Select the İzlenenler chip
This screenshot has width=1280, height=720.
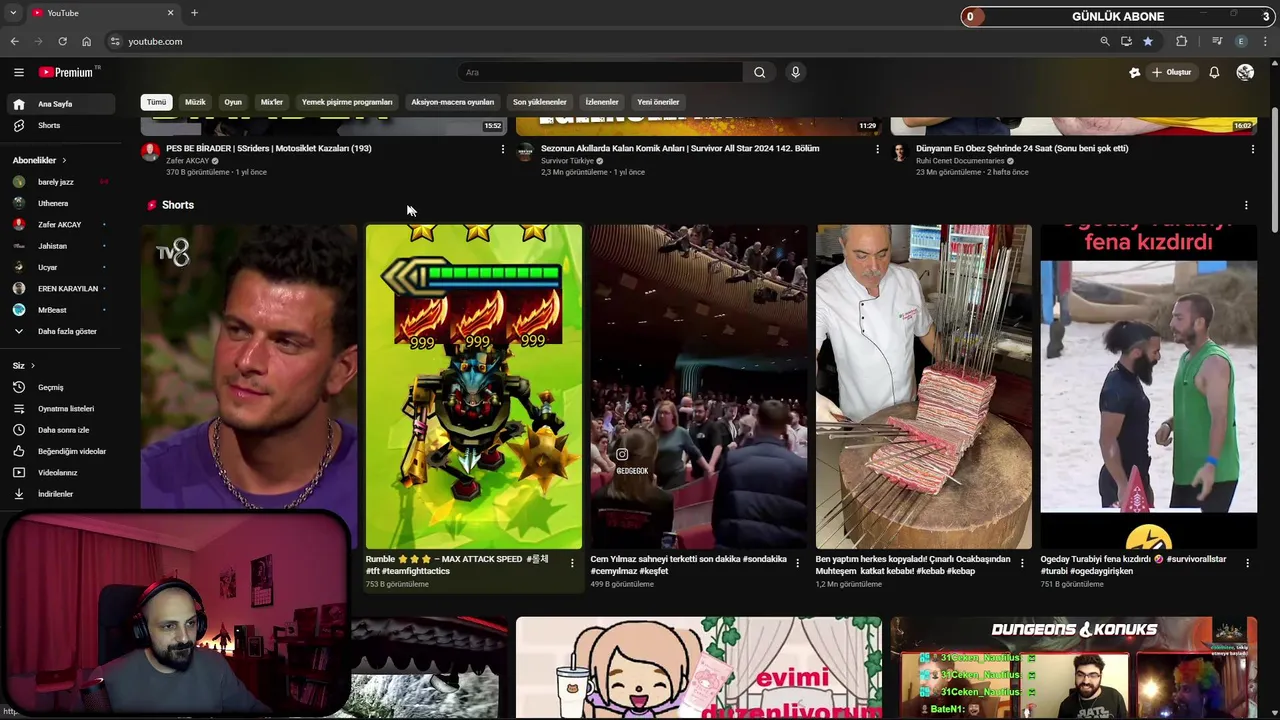[602, 102]
